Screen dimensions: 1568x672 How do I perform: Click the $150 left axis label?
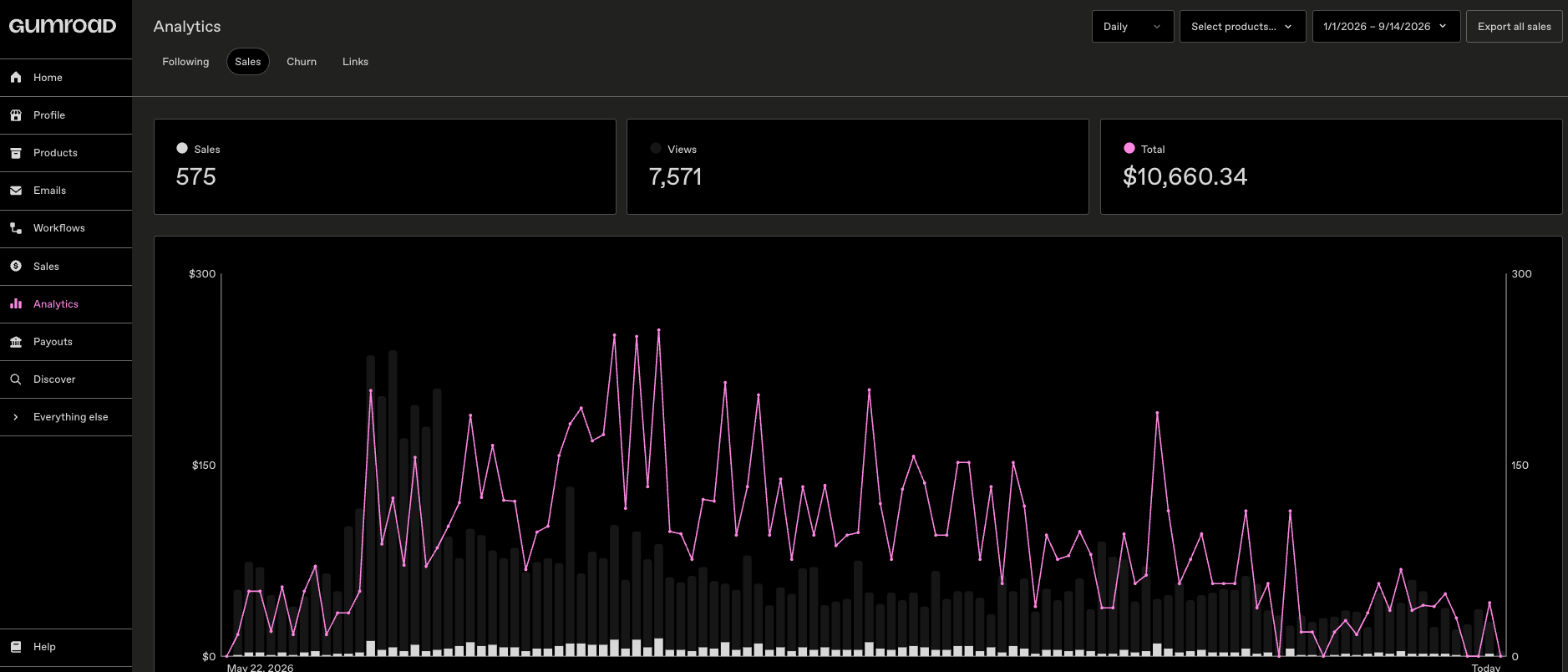(204, 466)
